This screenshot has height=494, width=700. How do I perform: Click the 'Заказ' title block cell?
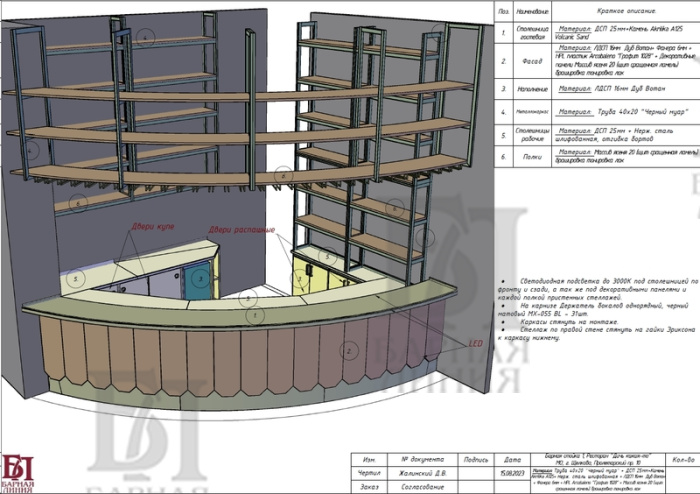coord(369,487)
